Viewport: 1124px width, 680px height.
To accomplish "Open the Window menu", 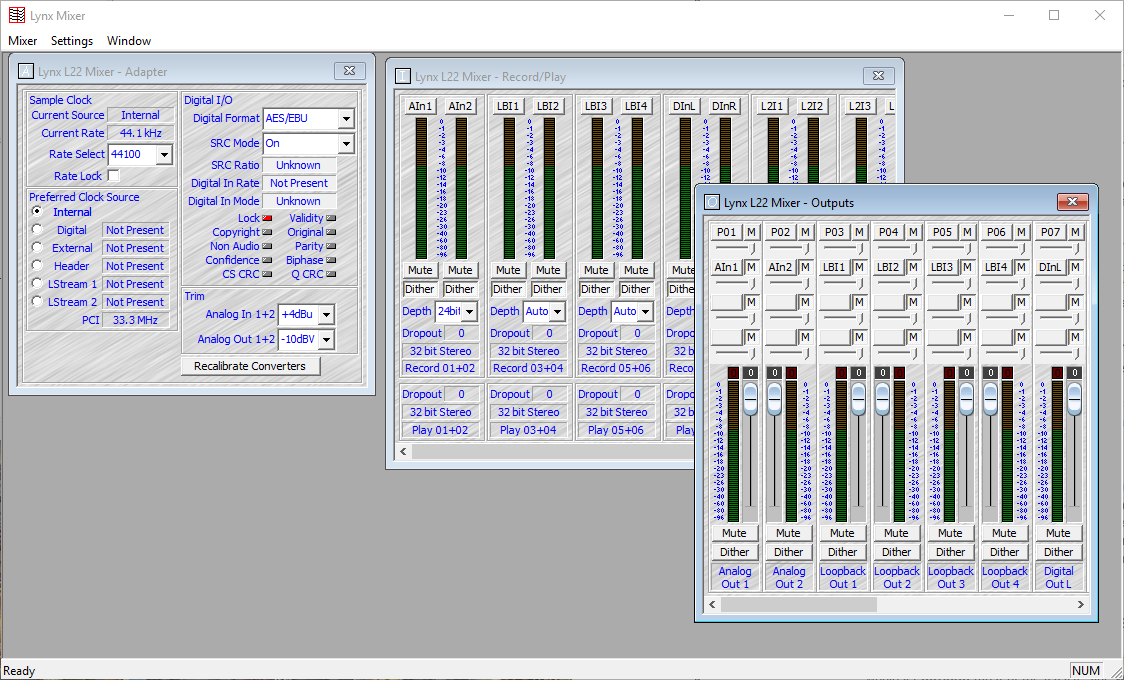I will pyautogui.click(x=128, y=42).
